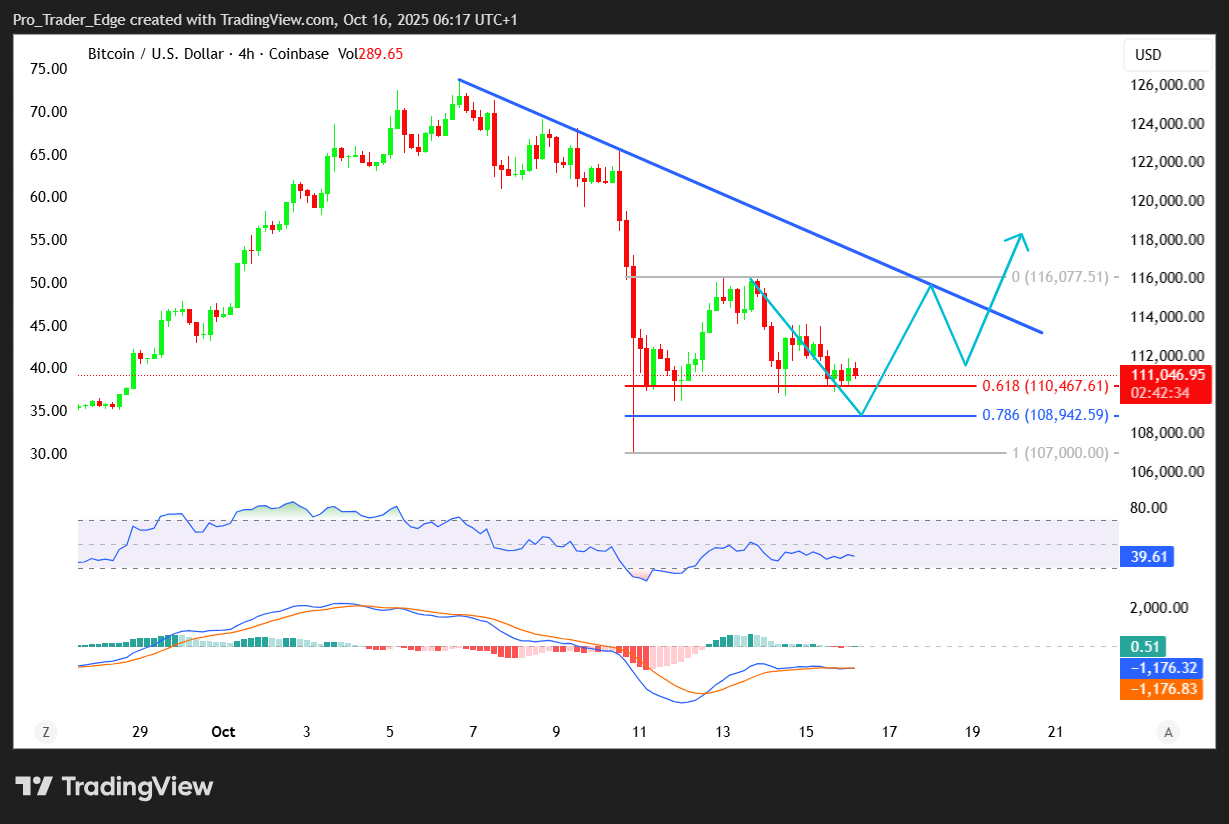Click the Bitcoin / U.S. Dollar symbol title
1229x824 pixels.
pyautogui.click(x=156, y=54)
